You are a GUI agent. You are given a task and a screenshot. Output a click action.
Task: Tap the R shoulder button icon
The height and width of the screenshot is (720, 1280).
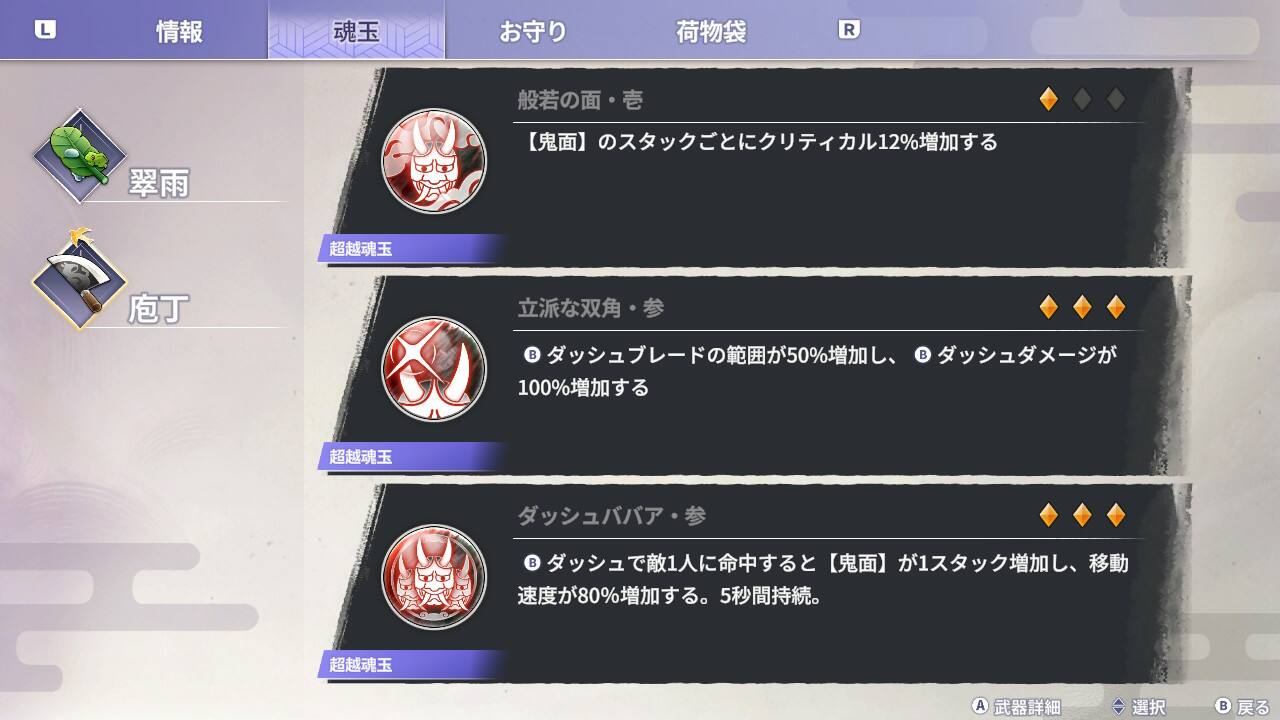coord(848,30)
